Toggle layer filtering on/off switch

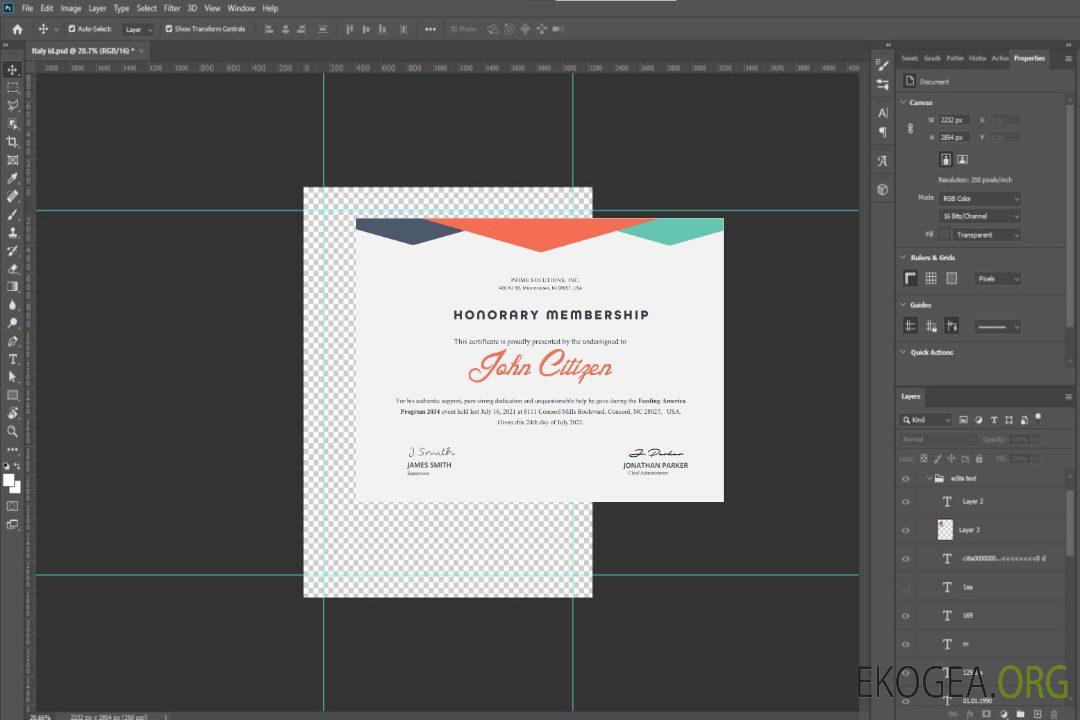point(1038,418)
